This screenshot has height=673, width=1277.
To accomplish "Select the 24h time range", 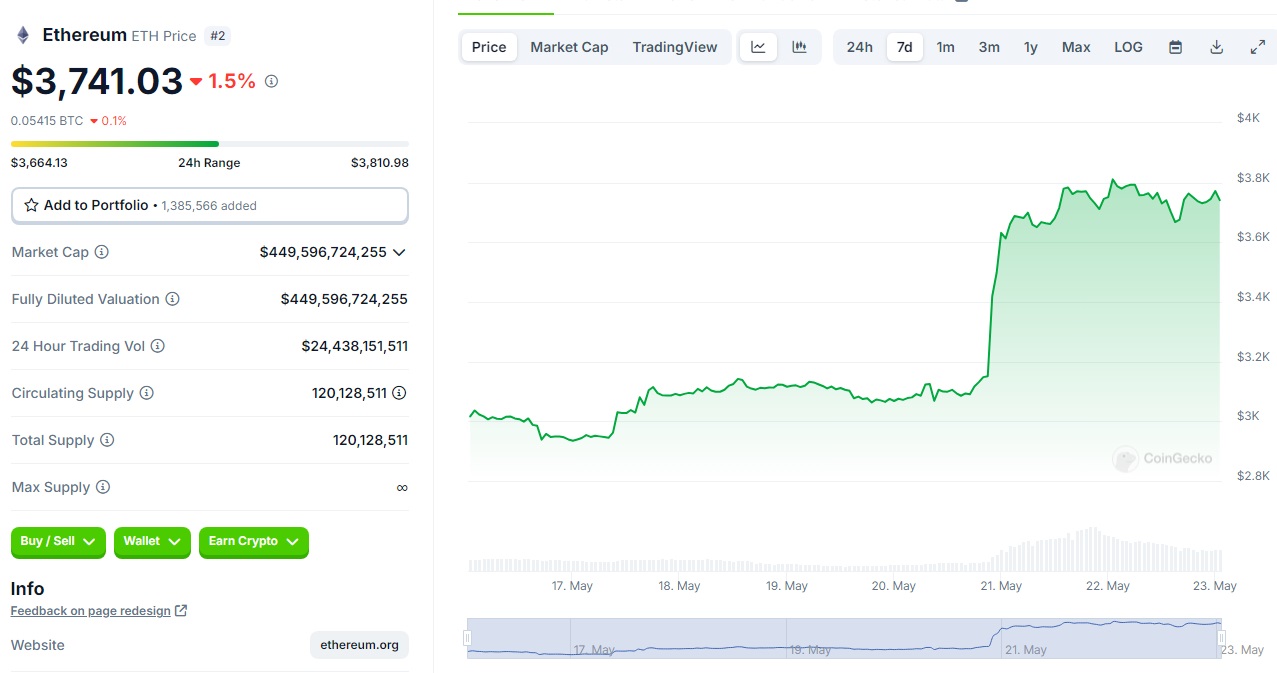I will click(860, 47).
